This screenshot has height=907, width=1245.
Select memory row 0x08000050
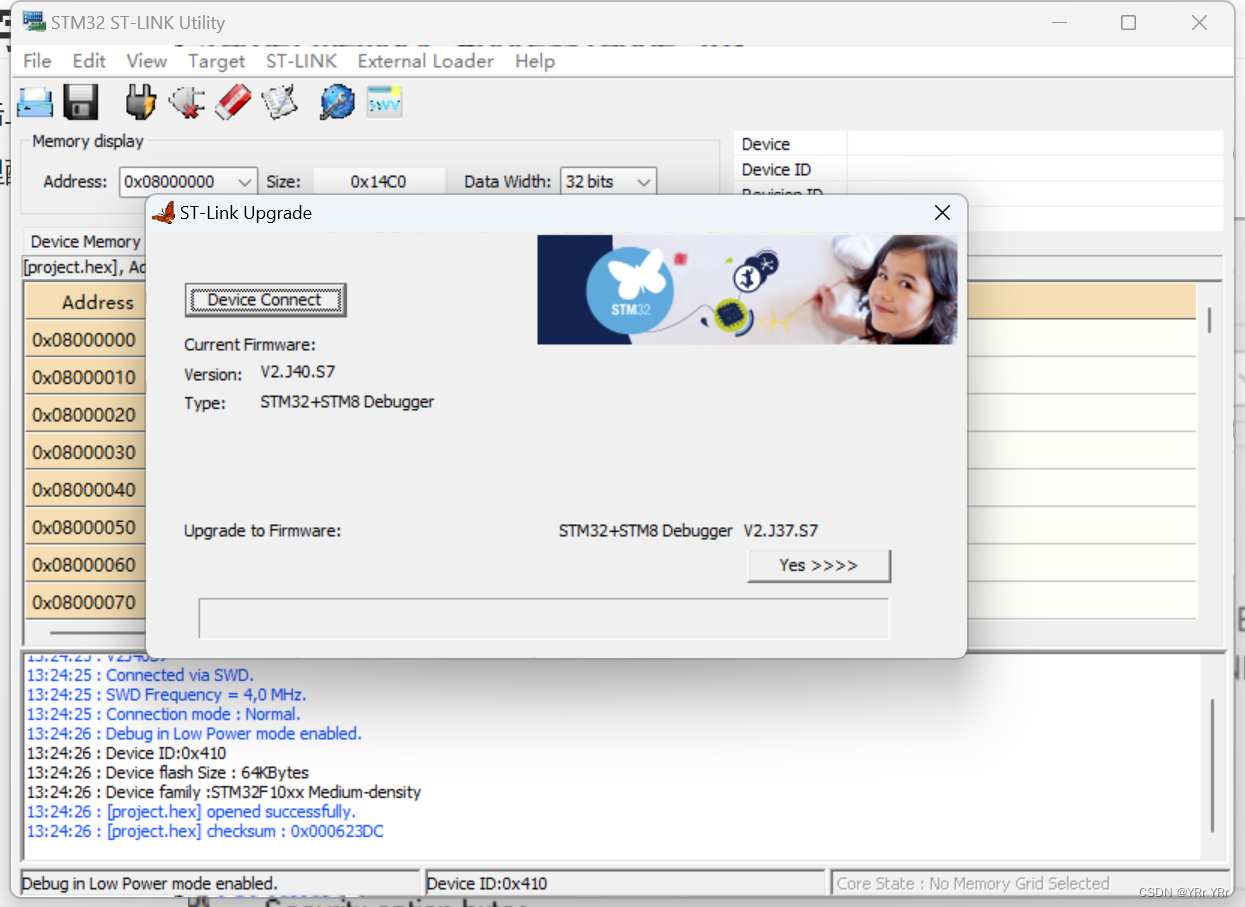[85, 527]
